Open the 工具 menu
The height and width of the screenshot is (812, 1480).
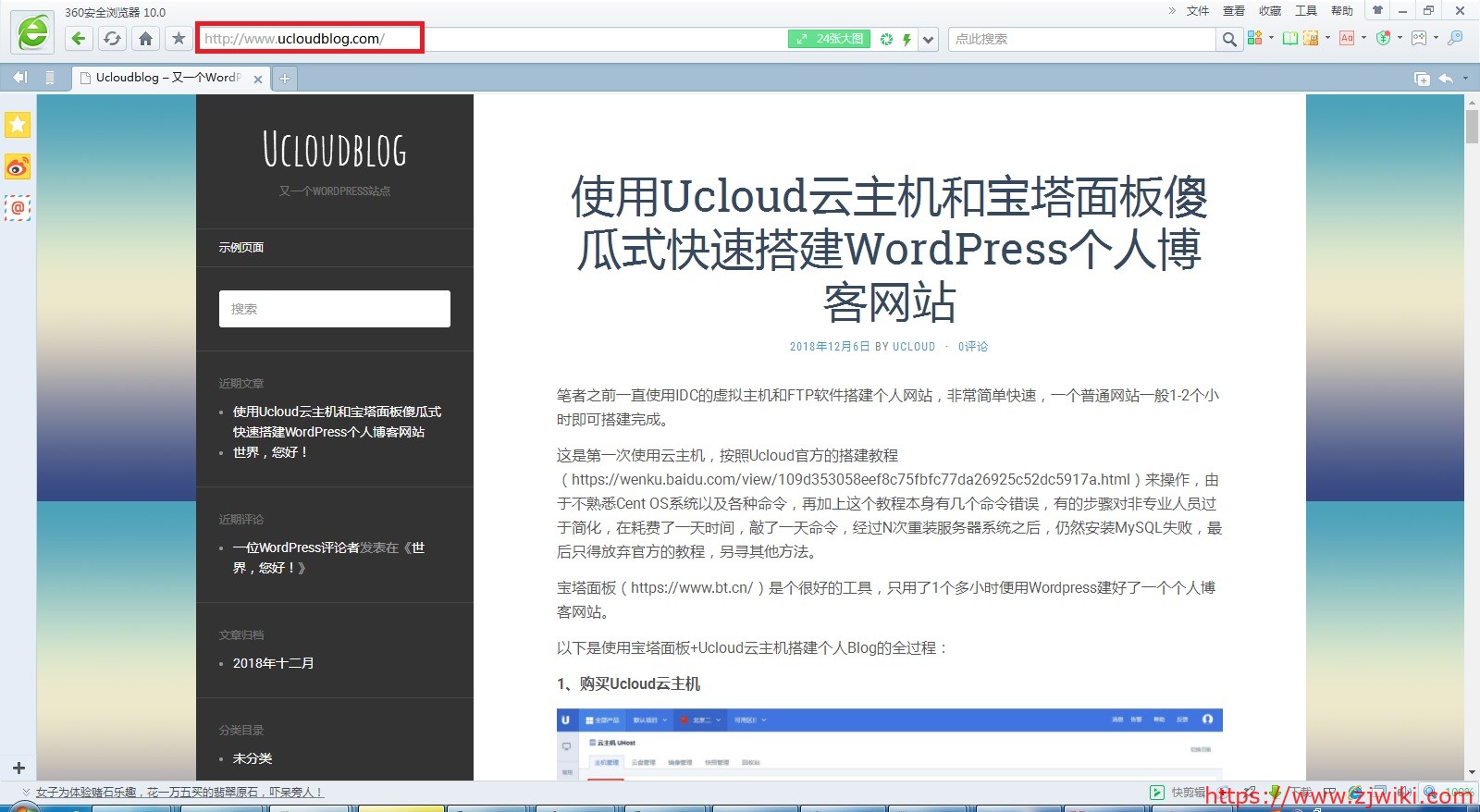[1305, 11]
